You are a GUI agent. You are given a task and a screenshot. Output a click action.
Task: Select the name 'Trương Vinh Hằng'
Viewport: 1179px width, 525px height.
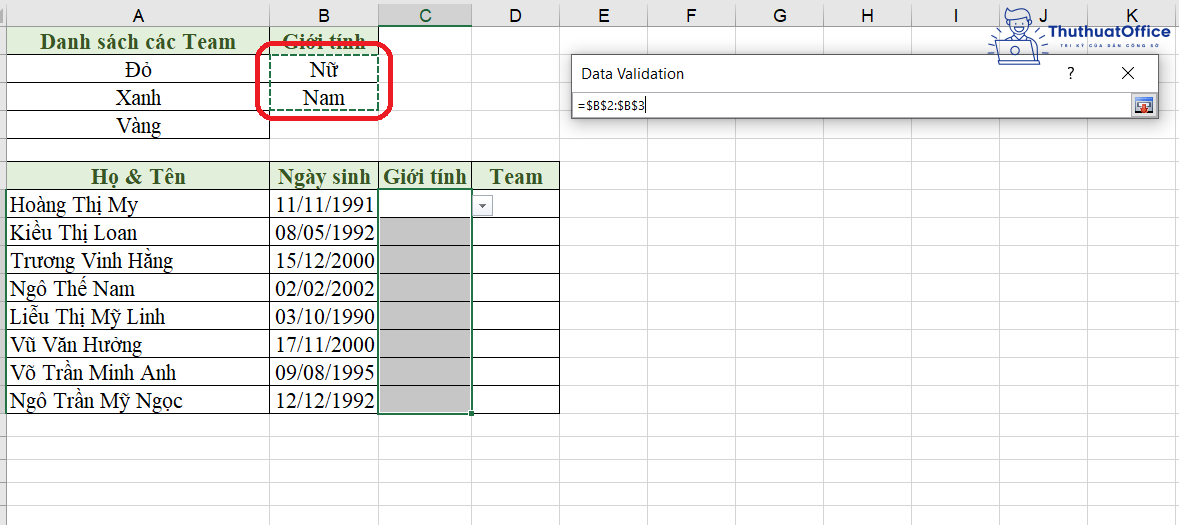[138, 260]
